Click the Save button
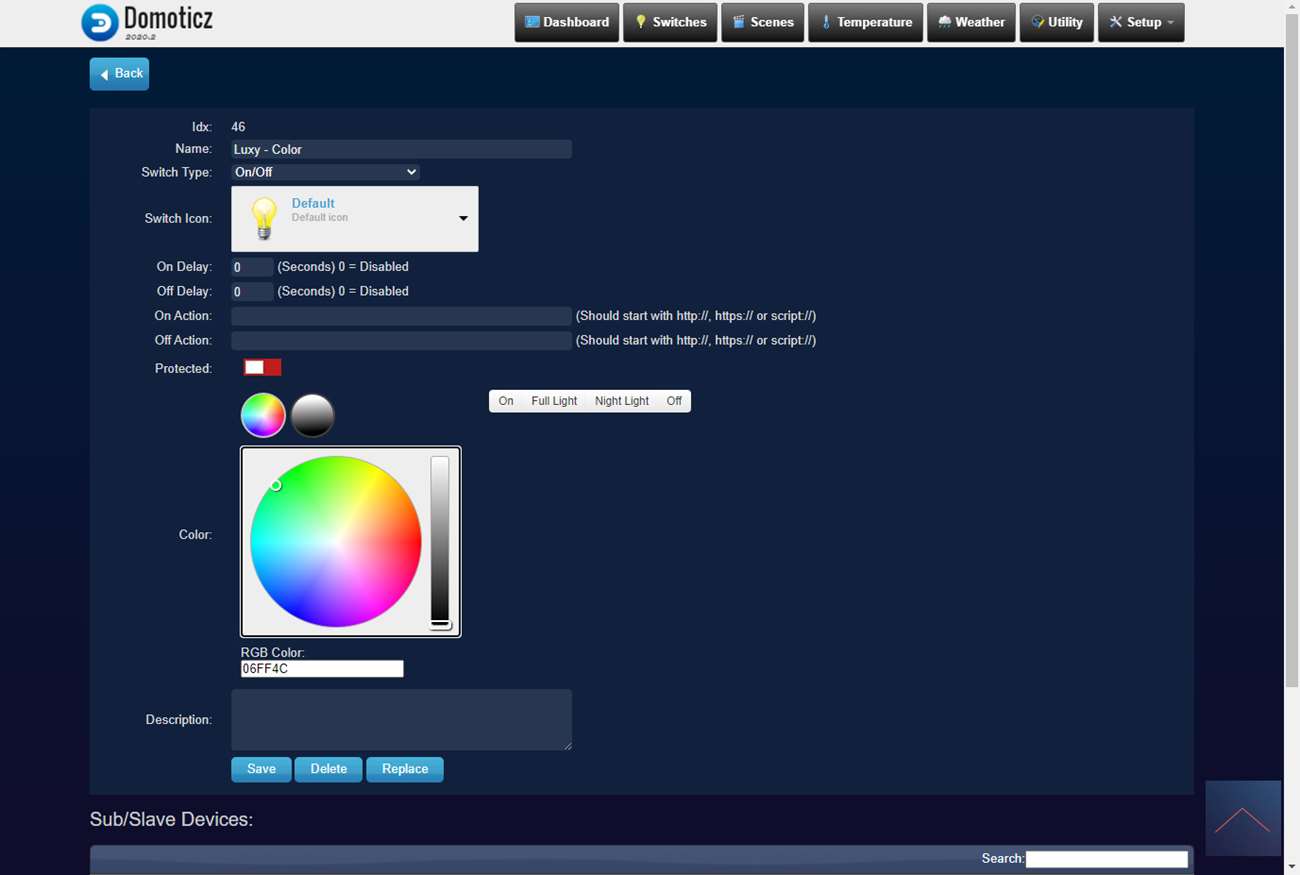Screen dimensions: 1300x875 (x=261, y=769)
